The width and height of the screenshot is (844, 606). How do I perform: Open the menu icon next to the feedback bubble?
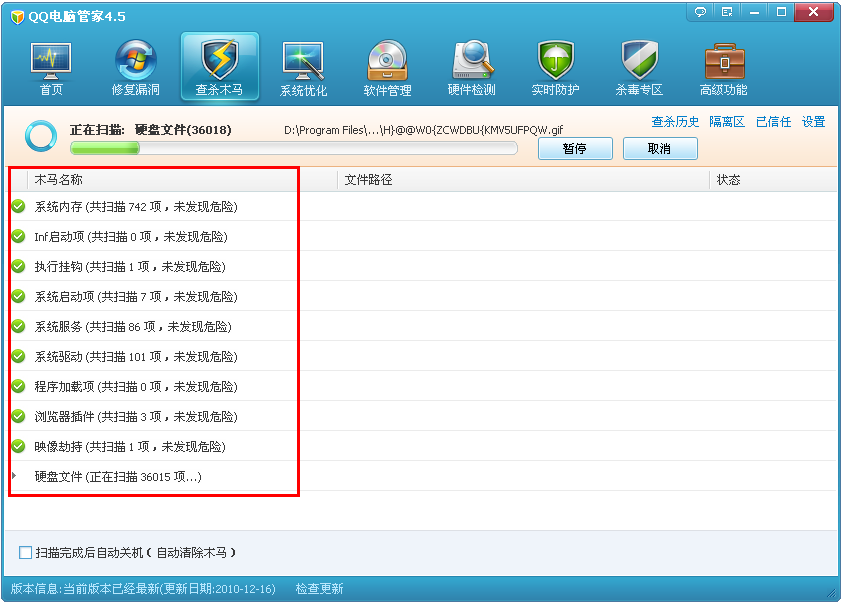pyautogui.click(x=727, y=12)
